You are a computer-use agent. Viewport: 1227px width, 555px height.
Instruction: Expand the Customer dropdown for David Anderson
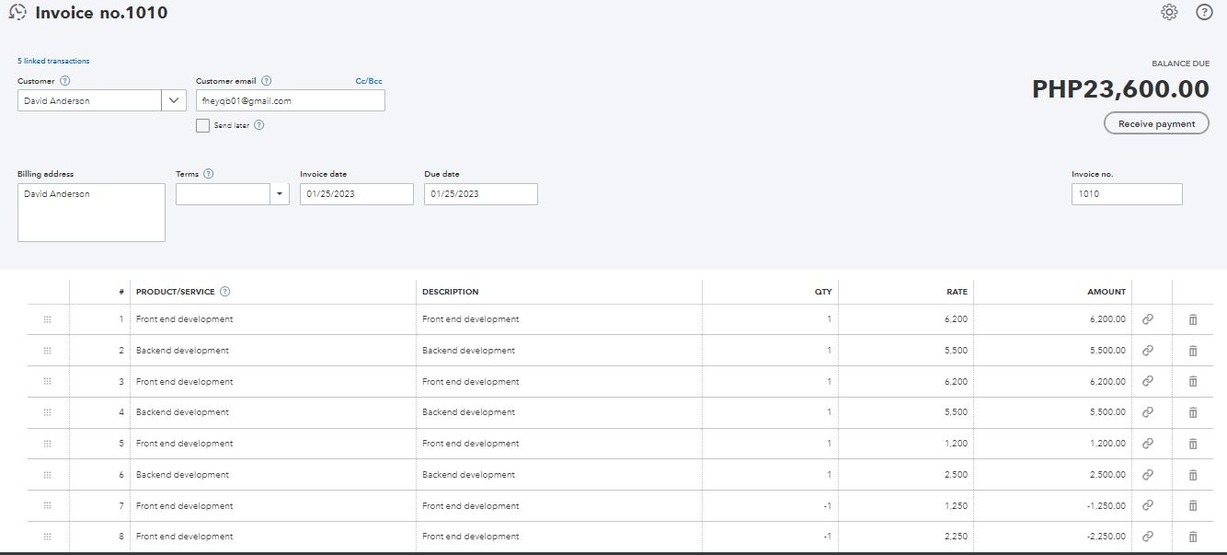[x=174, y=101]
